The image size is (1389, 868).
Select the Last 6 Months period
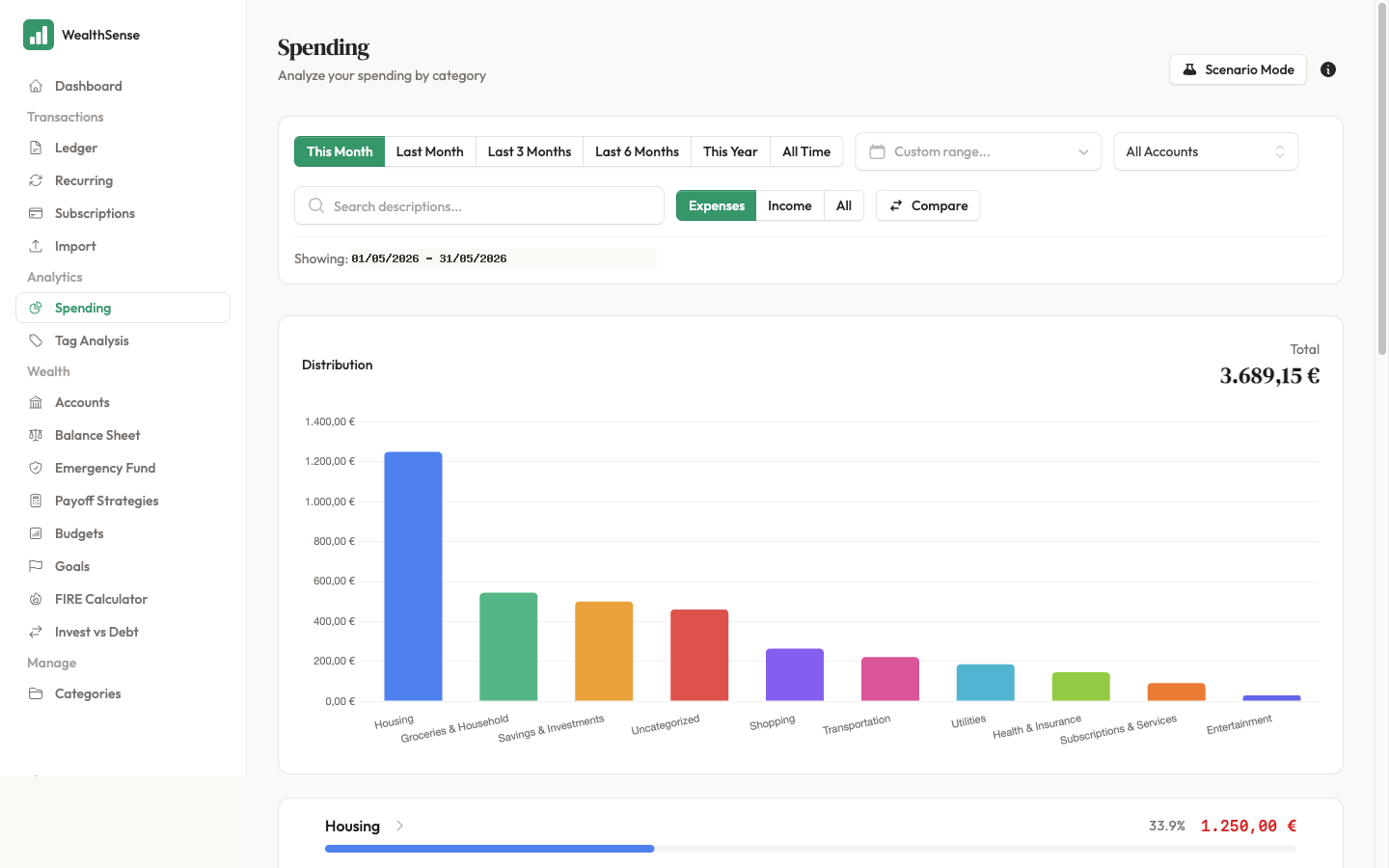tap(637, 151)
